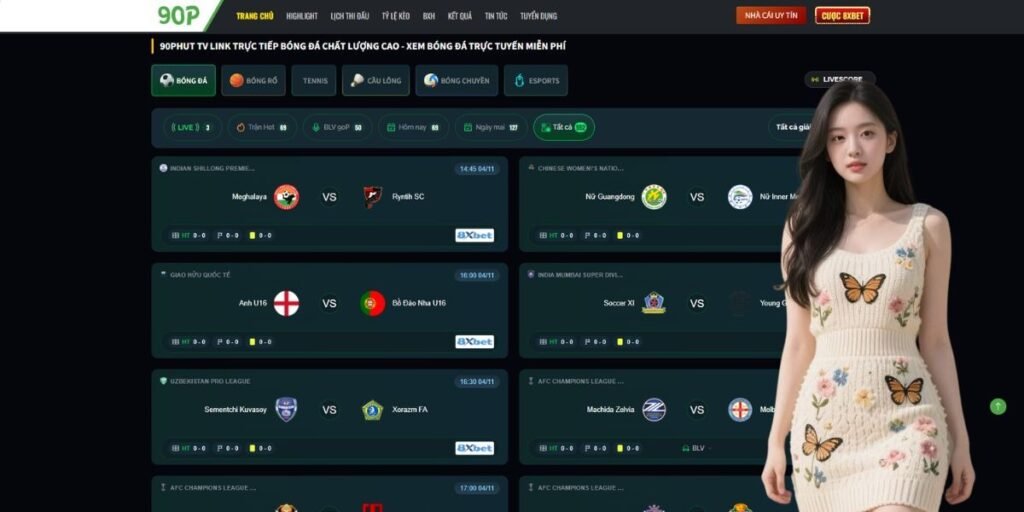
Task: Open the Bóng Chuyền volleyball category
Action: tap(456, 80)
